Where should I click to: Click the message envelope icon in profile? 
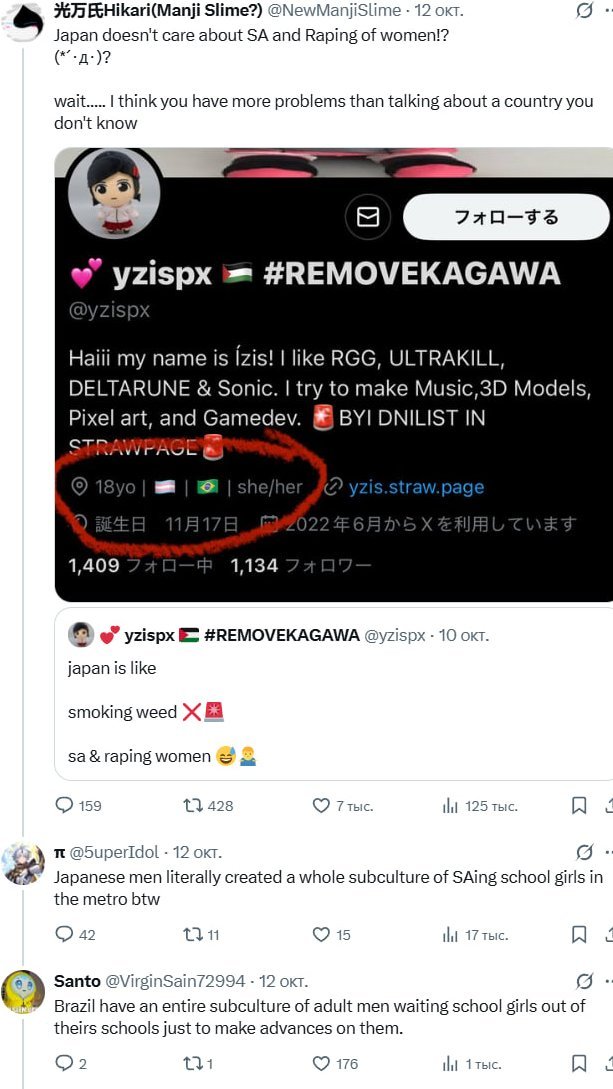click(x=368, y=217)
